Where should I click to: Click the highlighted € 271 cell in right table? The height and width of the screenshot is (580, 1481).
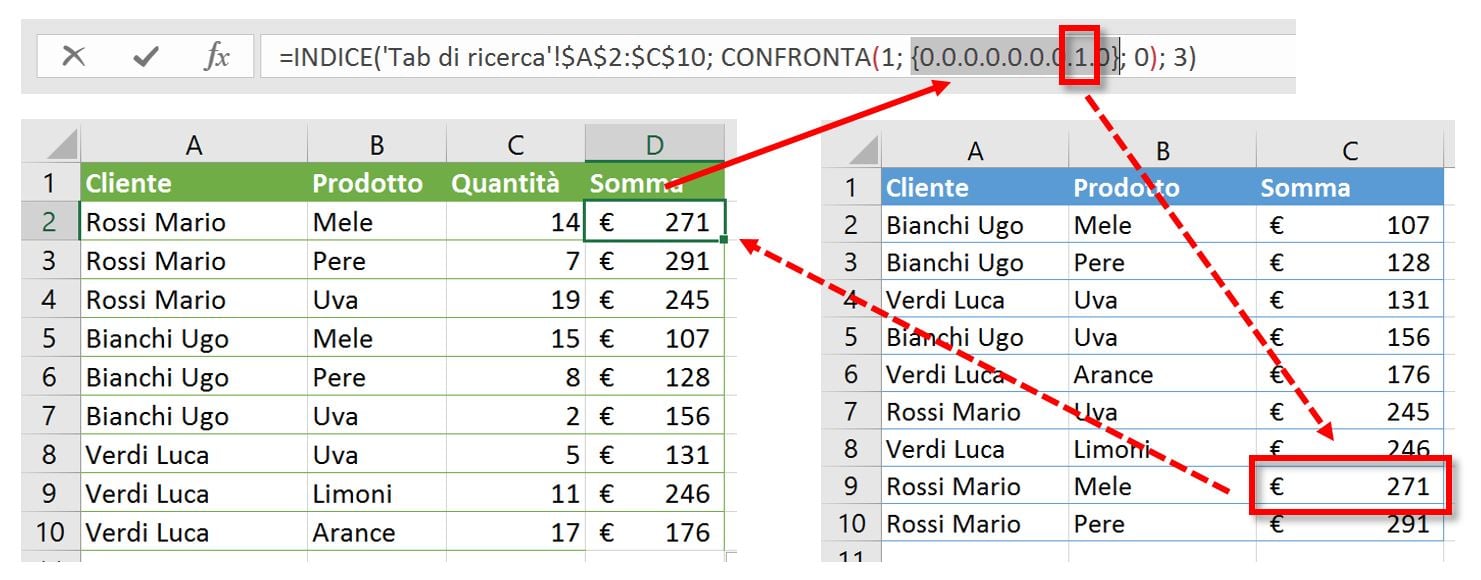tap(1350, 487)
